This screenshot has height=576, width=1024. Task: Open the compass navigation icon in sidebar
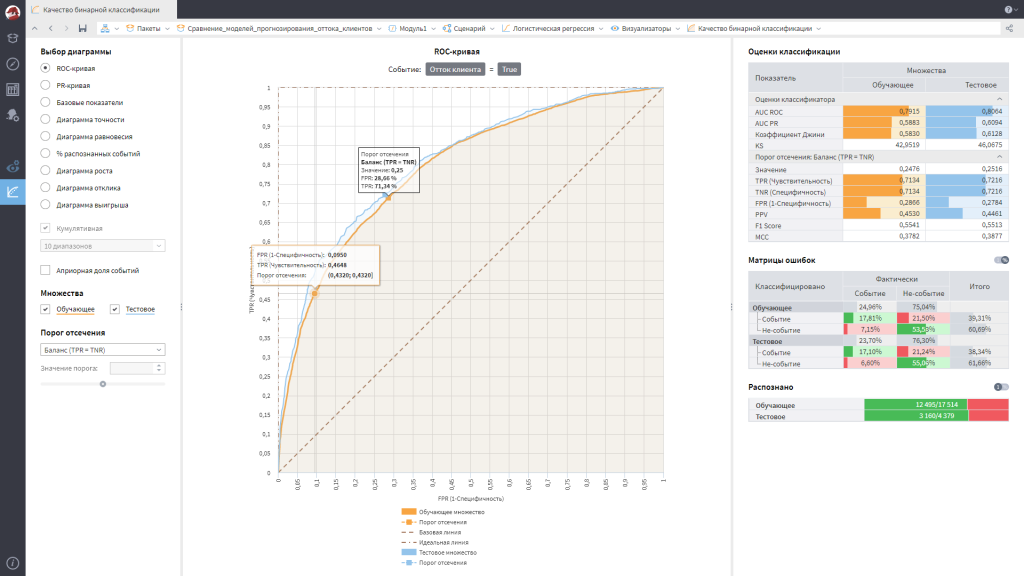coord(13,63)
